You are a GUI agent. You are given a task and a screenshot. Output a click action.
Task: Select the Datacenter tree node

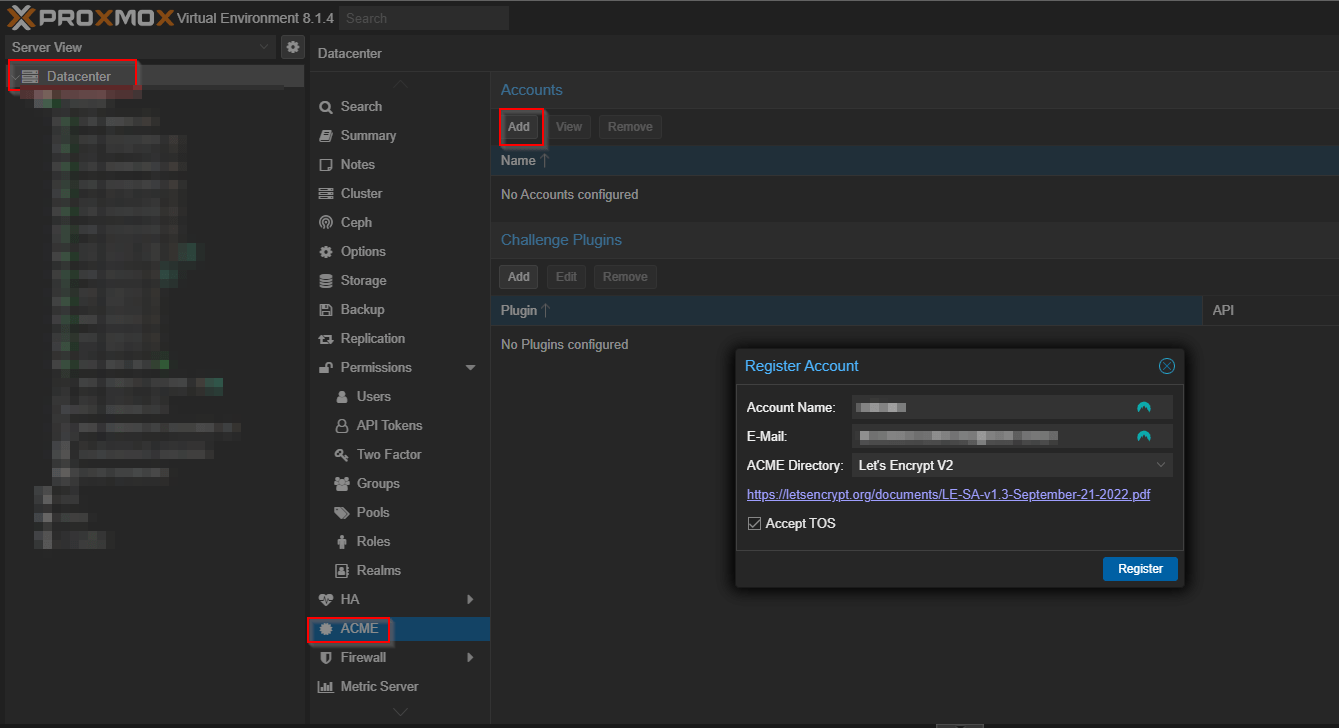(x=78, y=76)
